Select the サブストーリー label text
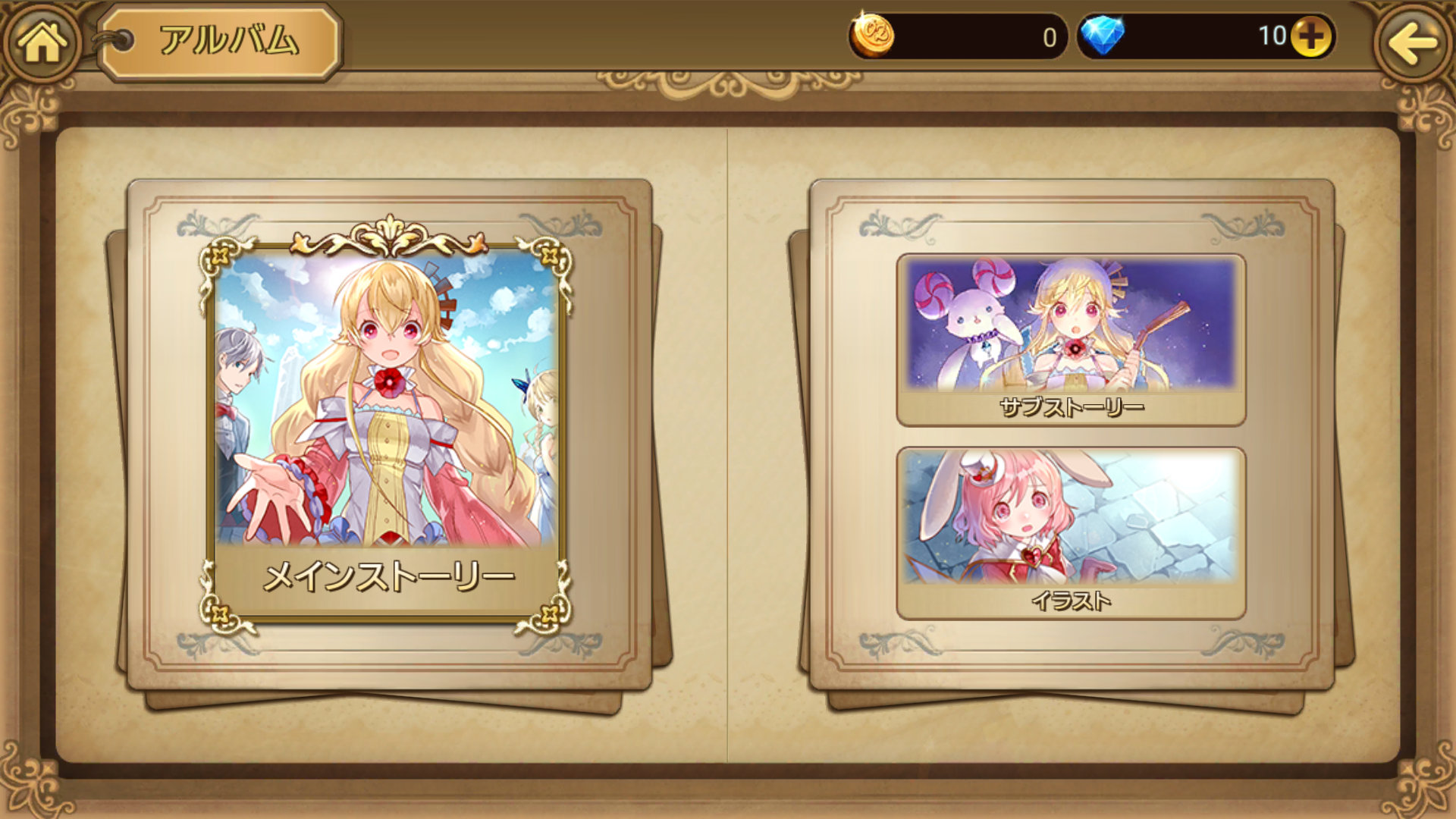 (1072, 408)
